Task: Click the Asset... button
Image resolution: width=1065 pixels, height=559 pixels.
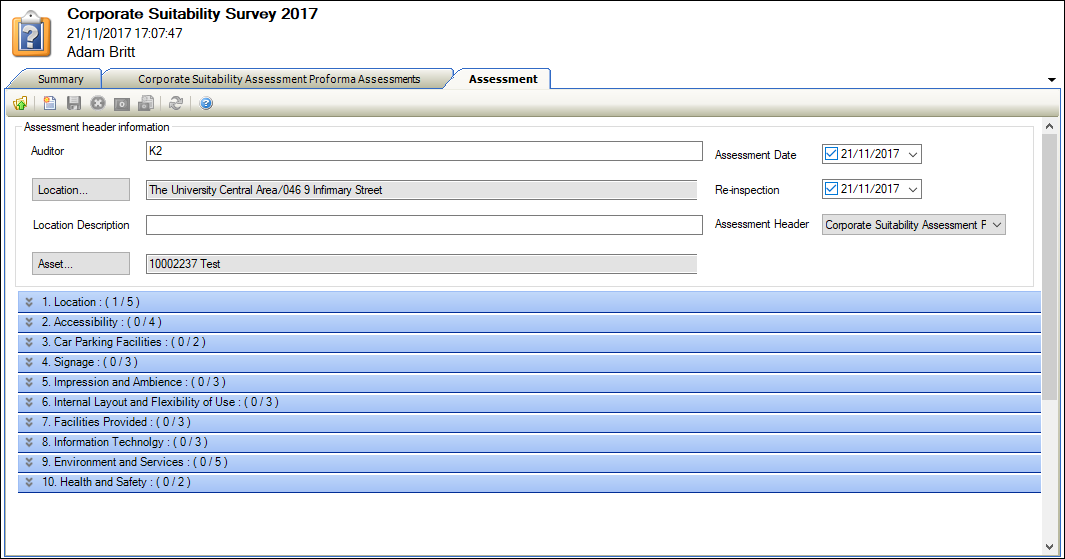Action: coord(81,264)
